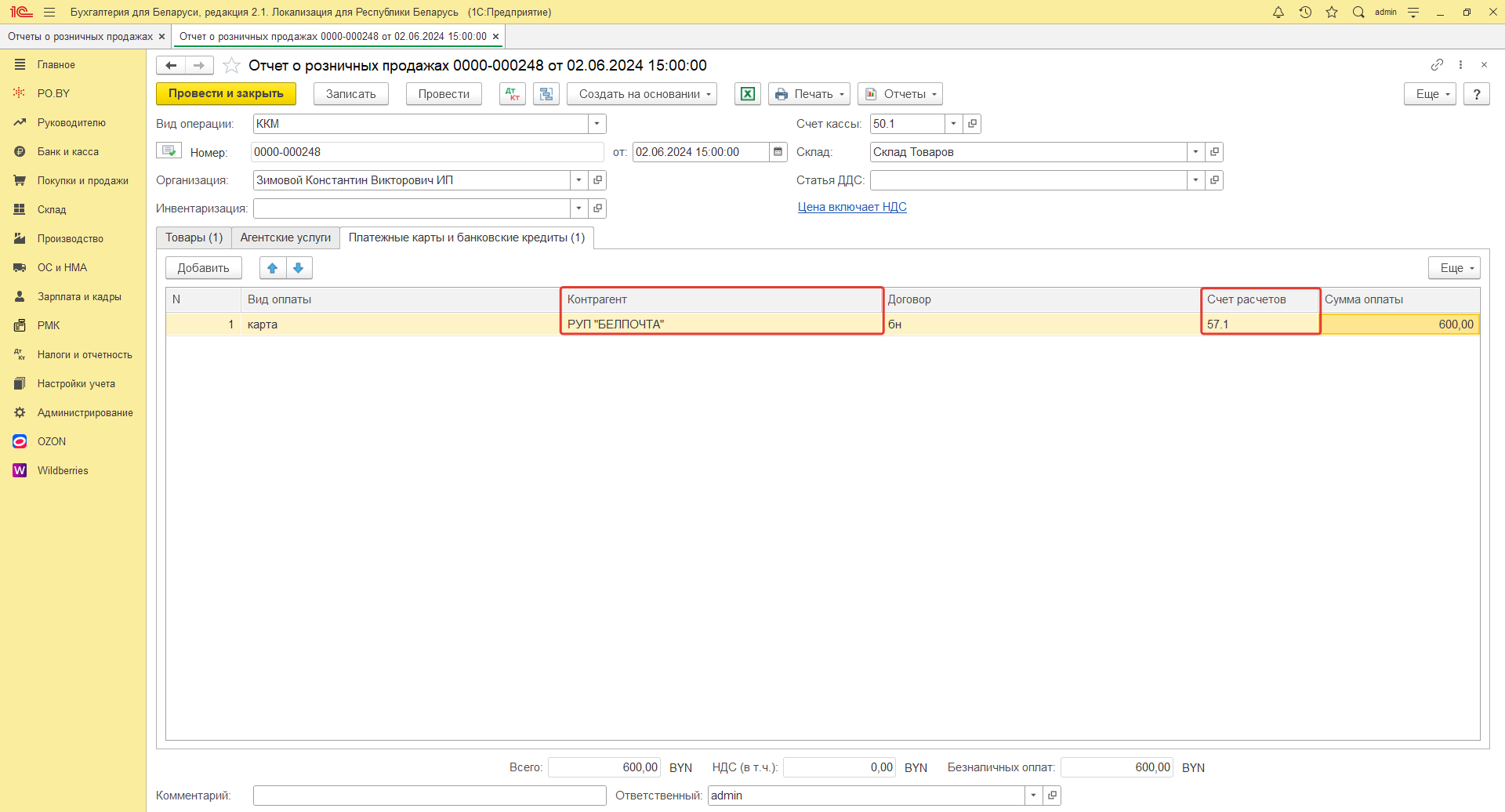Click Вид оплаты column header

[x=400, y=299]
